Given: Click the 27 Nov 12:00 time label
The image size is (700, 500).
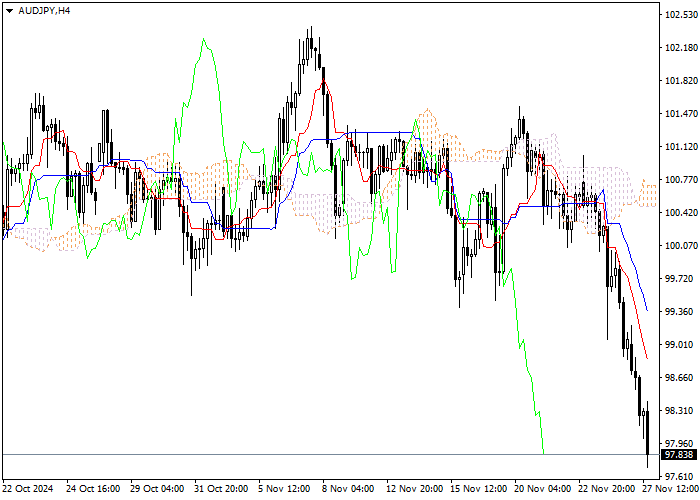Looking at the screenshot, I should 671,489.
